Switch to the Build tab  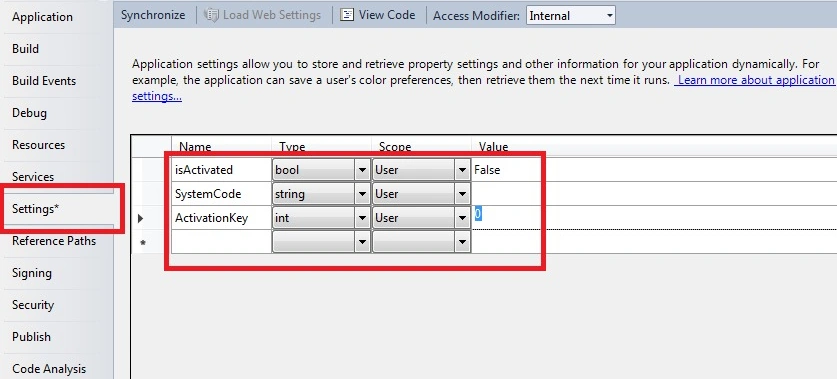tap(26, 49)
